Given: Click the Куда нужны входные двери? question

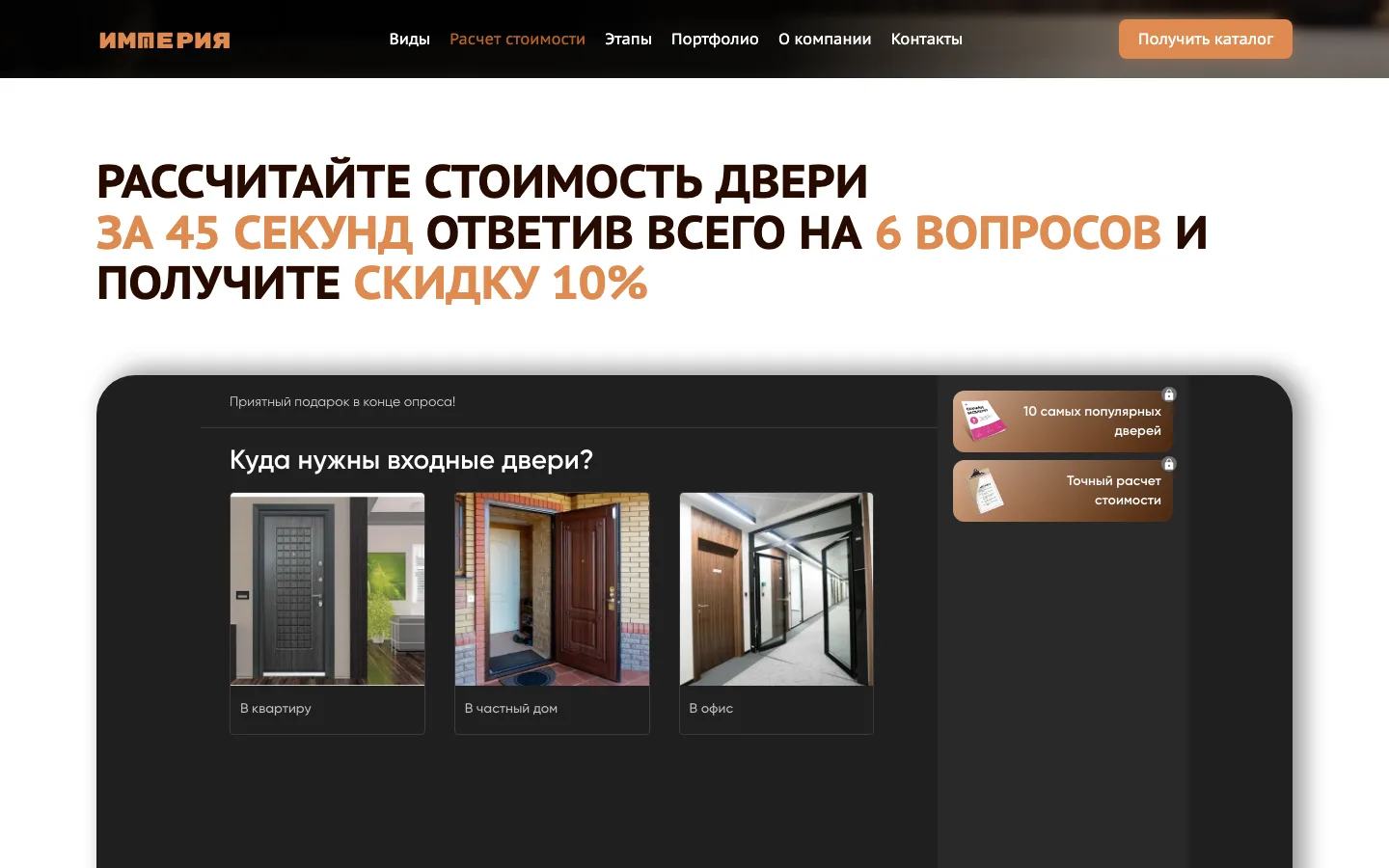Looking at the screenshot, I should click(411, 460).
